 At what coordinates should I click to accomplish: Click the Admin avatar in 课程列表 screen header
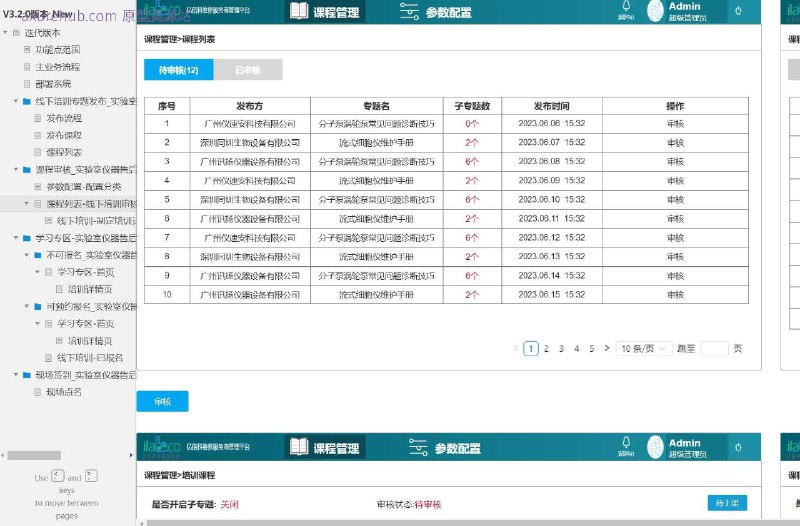pos(656,11)
